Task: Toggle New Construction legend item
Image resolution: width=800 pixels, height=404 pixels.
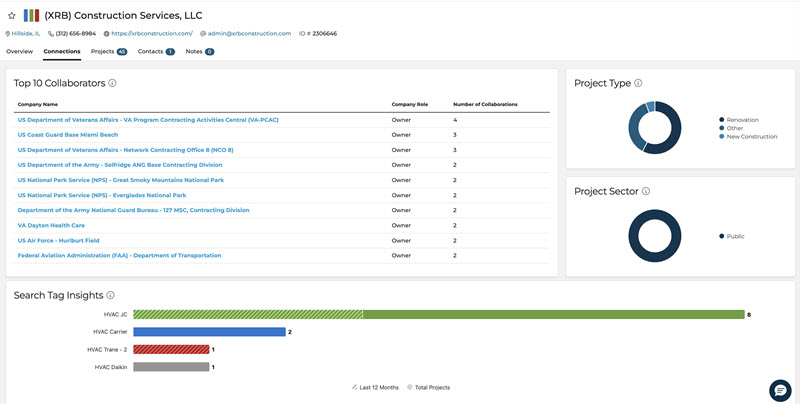Action: [x=748, y=137]
